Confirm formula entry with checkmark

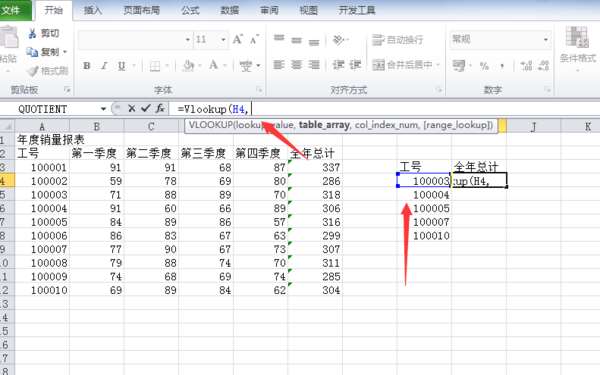[x=145, y=109]
